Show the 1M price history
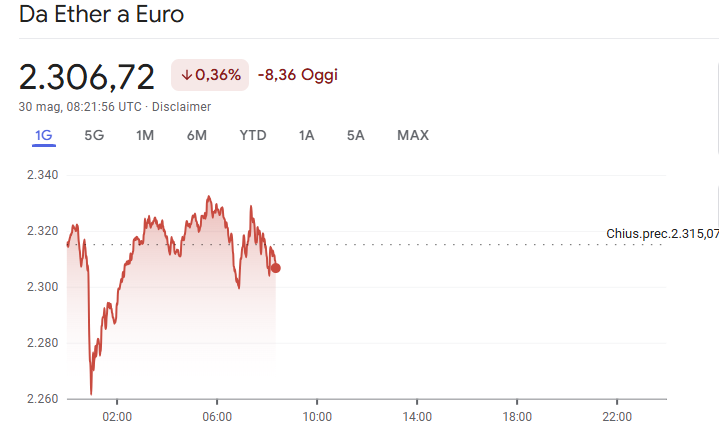Viewport: 719px width, 441px height. click(145, 135)
